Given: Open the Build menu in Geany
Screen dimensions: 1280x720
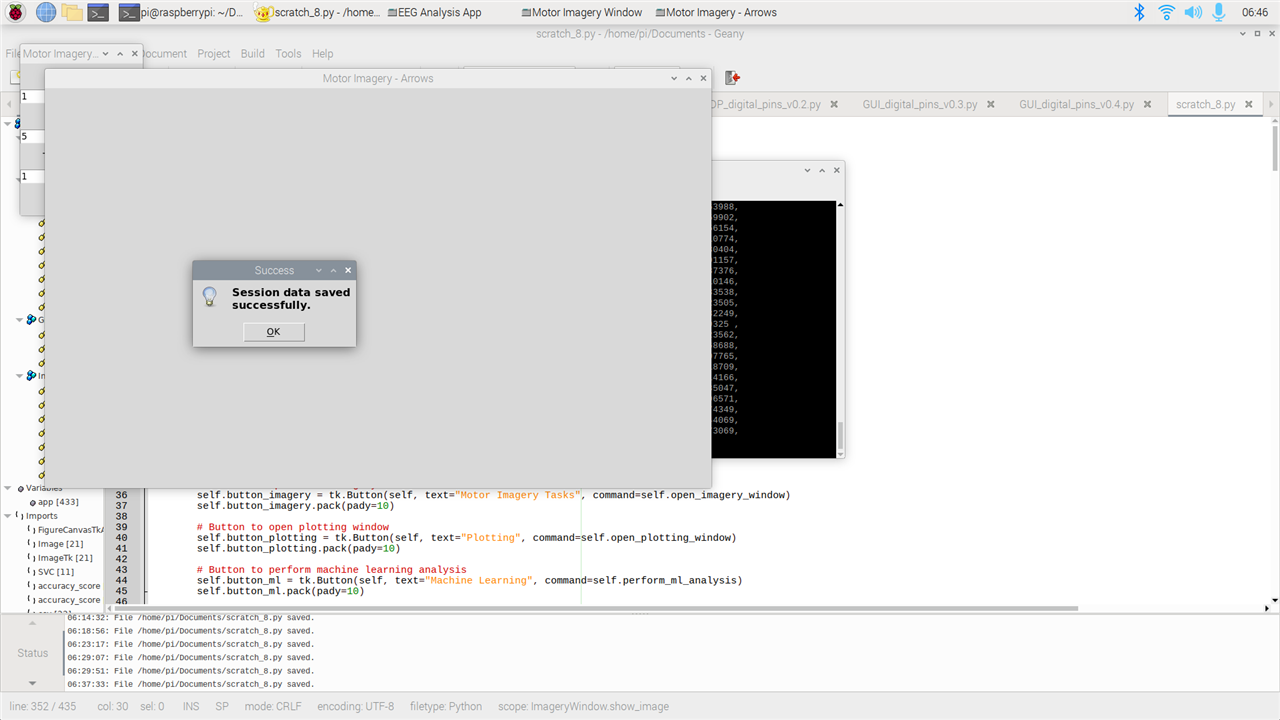Looking at the screenshot, I should [x=253, y=54].
